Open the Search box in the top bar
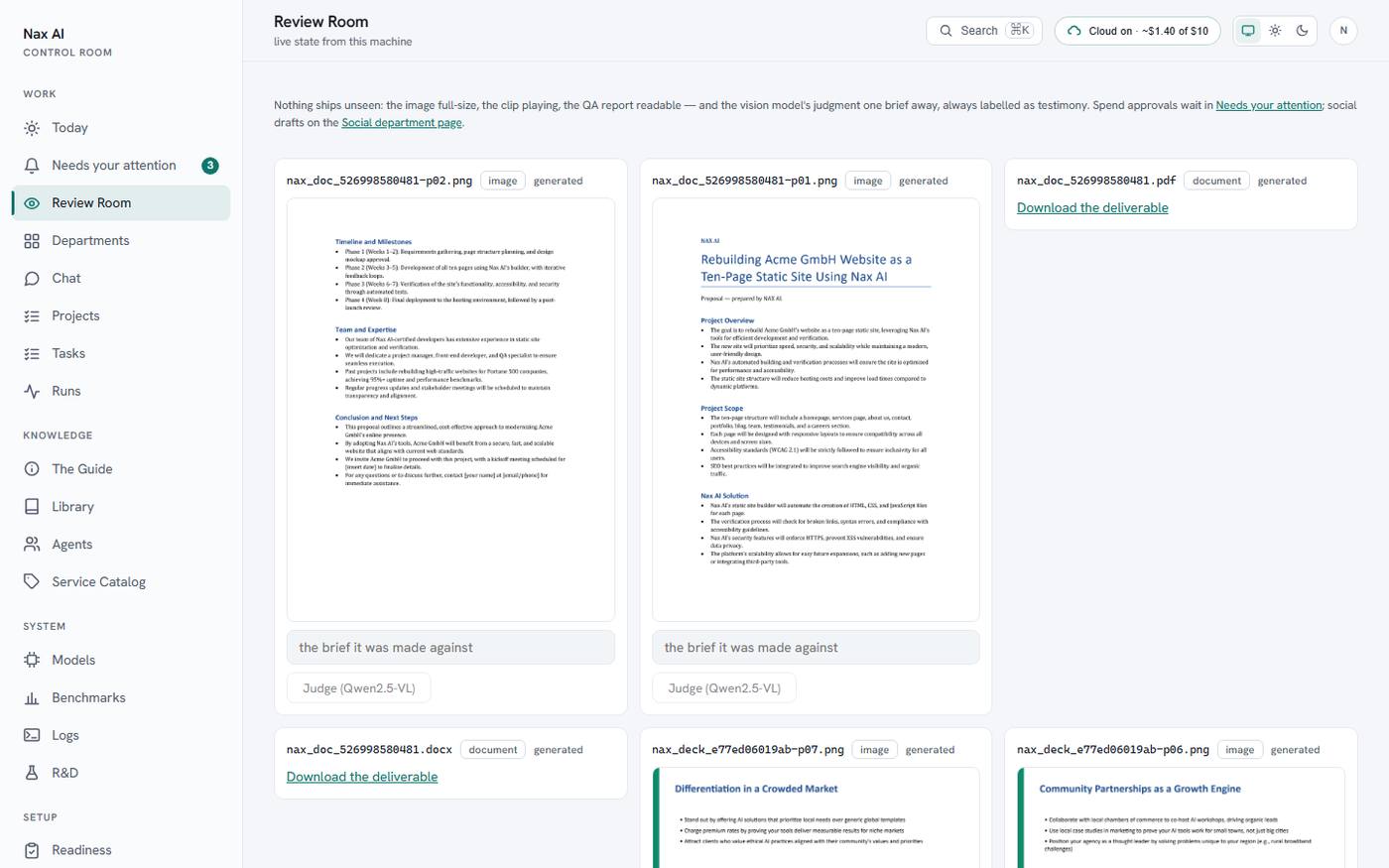This screenshot has height=868, width=1389. (985, 31)
